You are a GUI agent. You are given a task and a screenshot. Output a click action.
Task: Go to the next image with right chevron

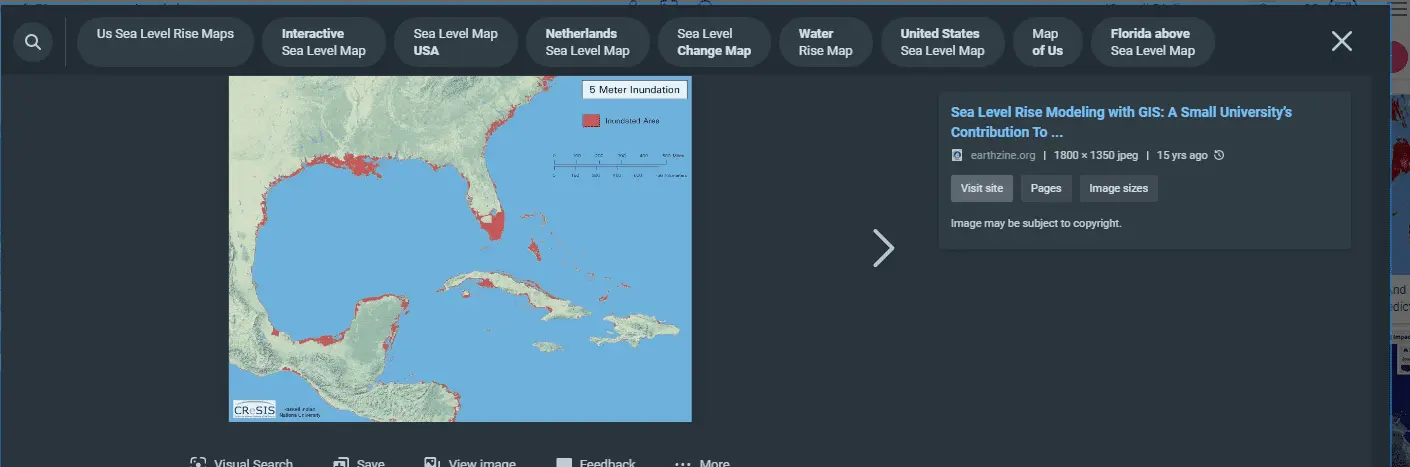coord(883,248)
